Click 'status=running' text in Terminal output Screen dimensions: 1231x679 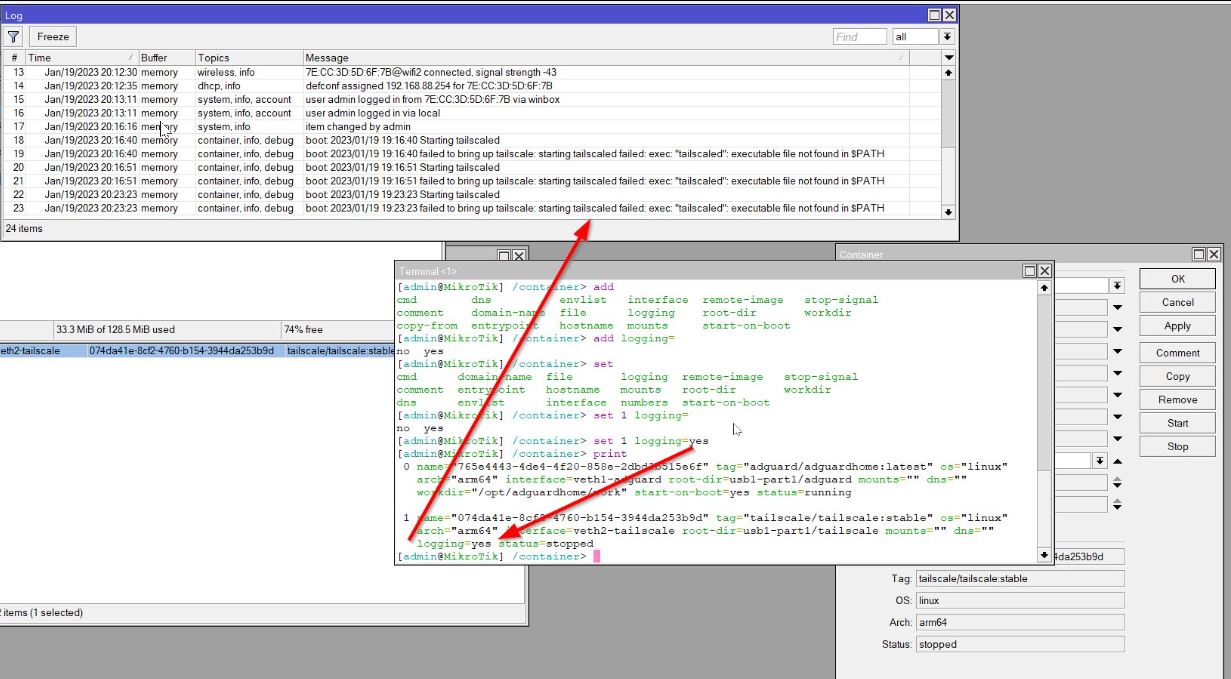point(805,492)
